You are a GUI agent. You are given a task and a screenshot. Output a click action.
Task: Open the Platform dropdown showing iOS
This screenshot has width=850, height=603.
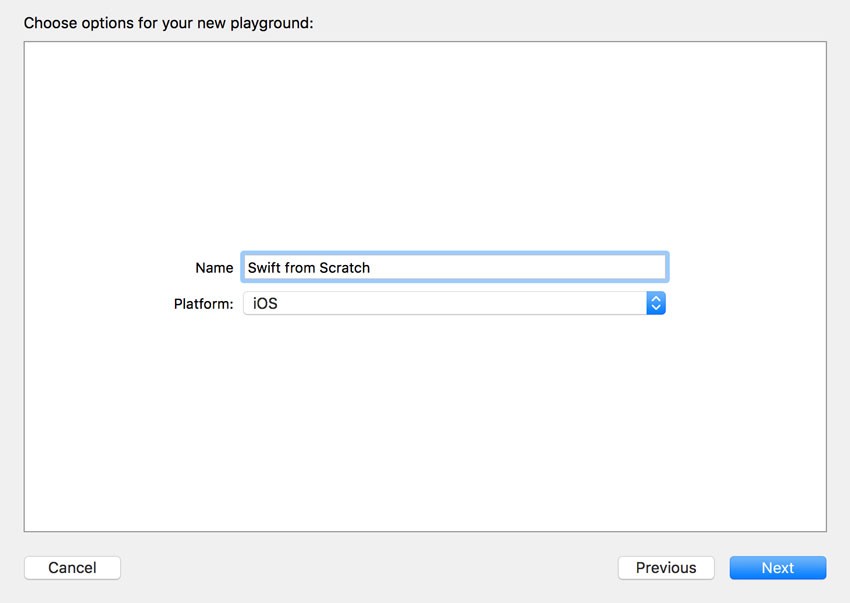click(x=454, y=303)
